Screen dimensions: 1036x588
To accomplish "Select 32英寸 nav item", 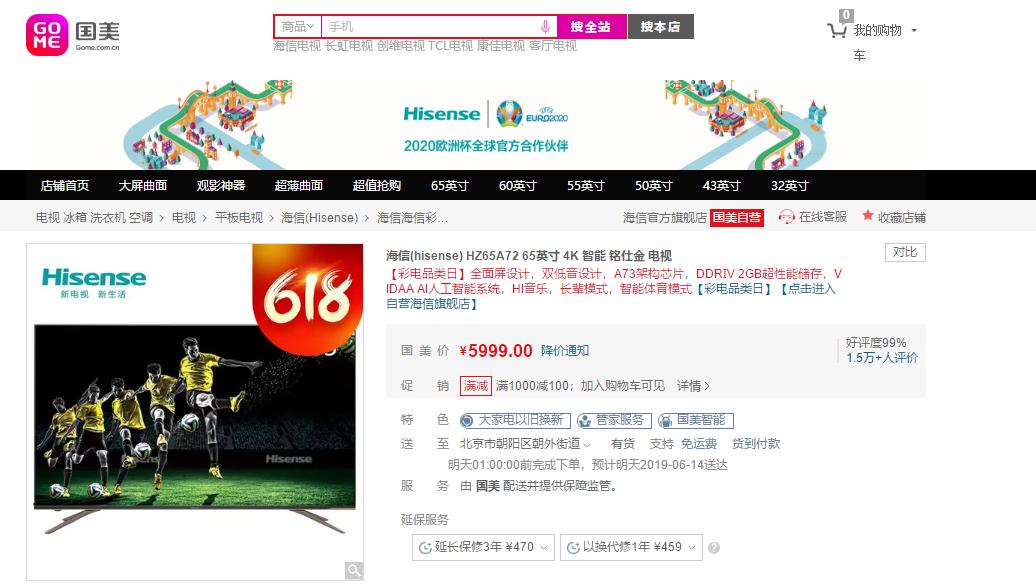I will (790, 186).
